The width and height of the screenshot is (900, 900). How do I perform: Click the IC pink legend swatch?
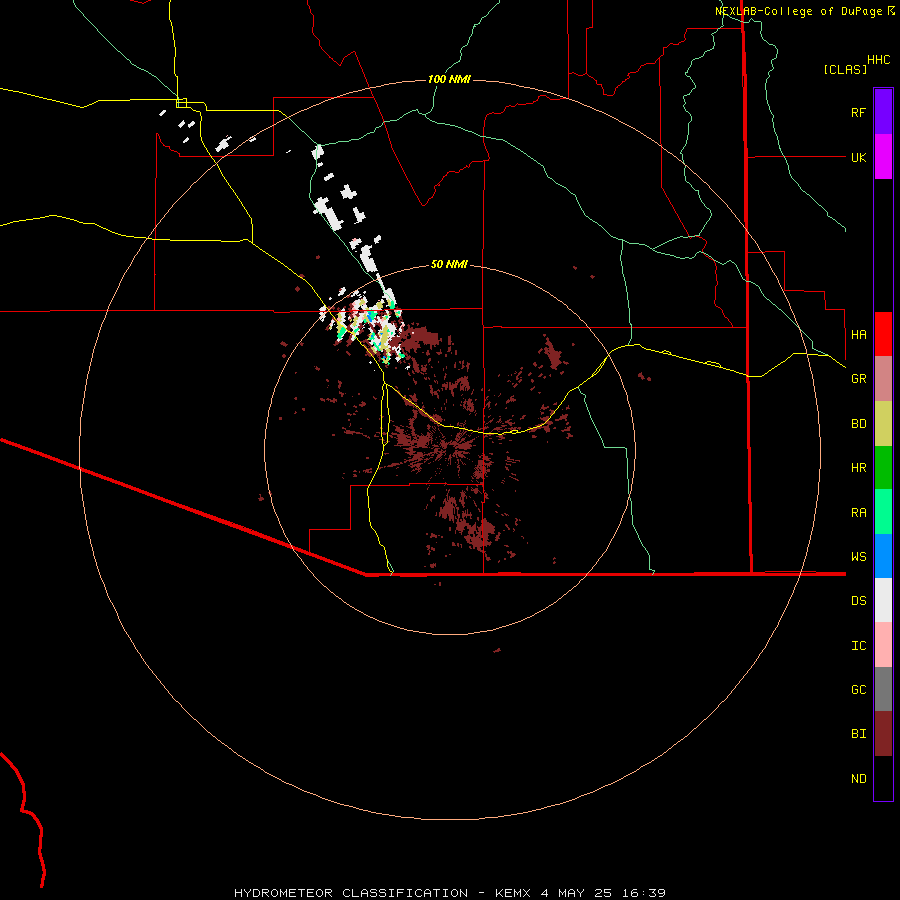click(x=883, y=645)
